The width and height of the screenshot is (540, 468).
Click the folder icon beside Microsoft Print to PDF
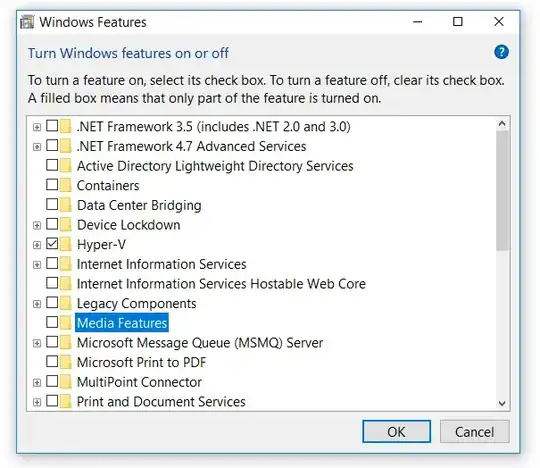coord(65,362)
